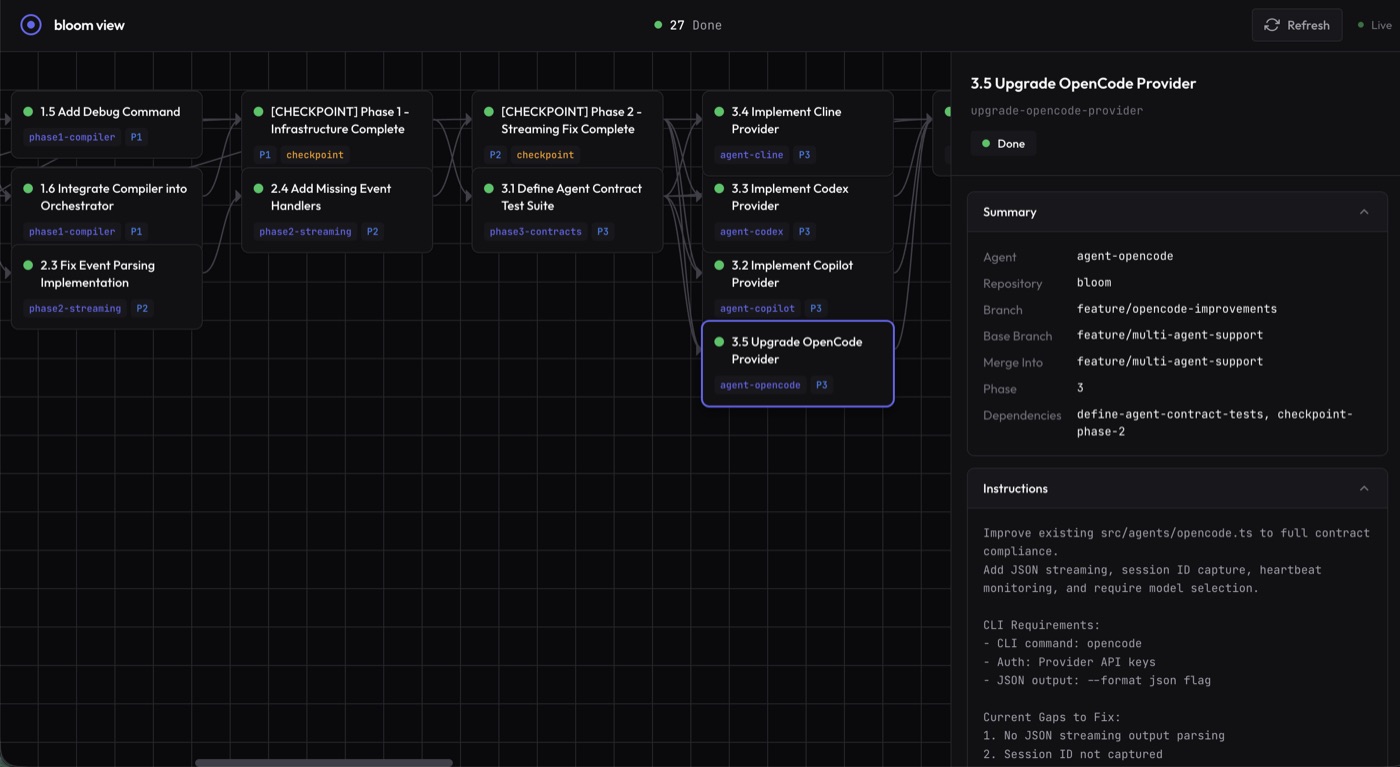Click the green dot beside the 27 Done counter
The height and width of the screenshot is (767, 1400).
pyautogui.click(x=658, y=24)
